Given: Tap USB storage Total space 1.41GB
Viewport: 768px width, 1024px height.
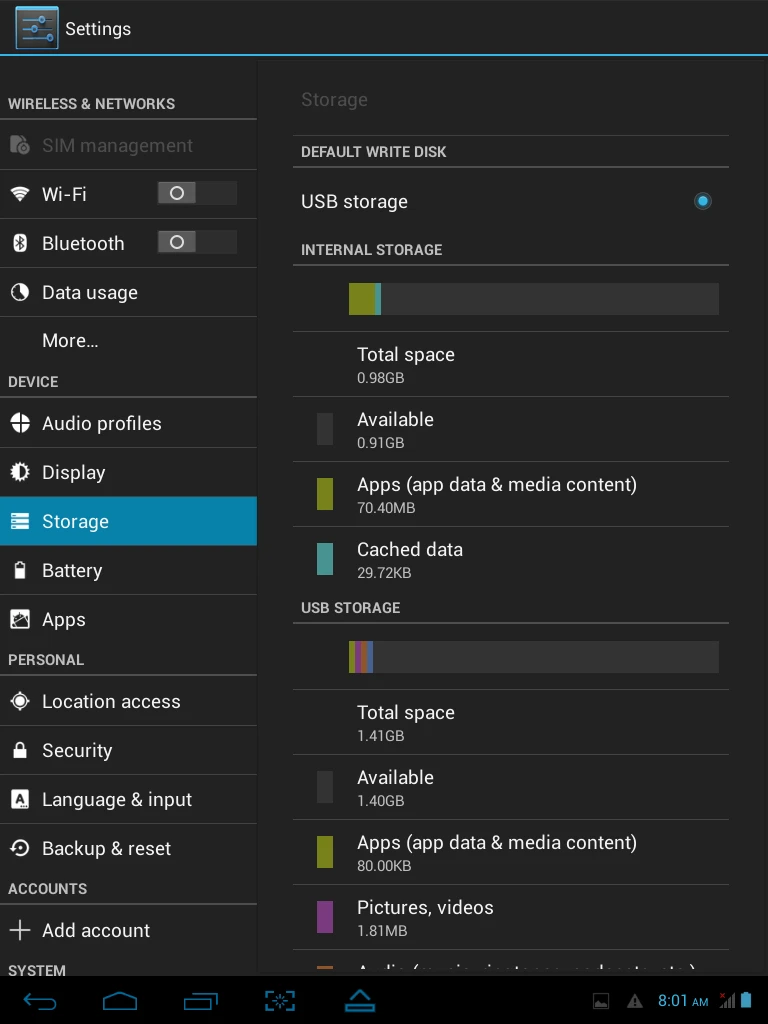Looking at the screenshot, I should pos(511,722).
